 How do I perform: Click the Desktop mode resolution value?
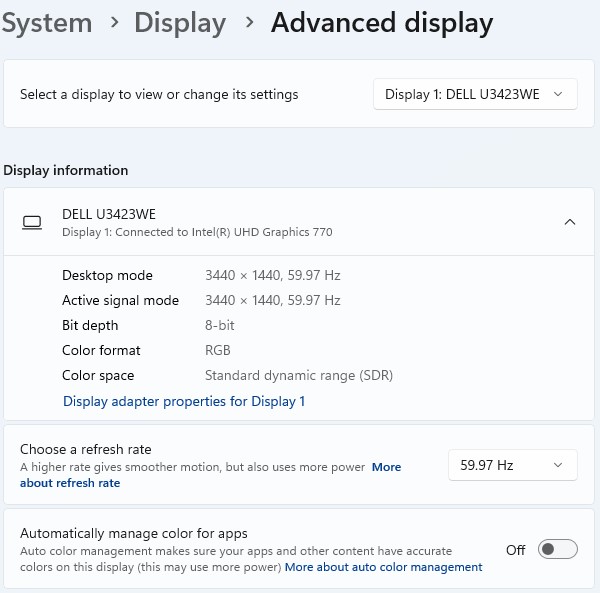[272, 275]
